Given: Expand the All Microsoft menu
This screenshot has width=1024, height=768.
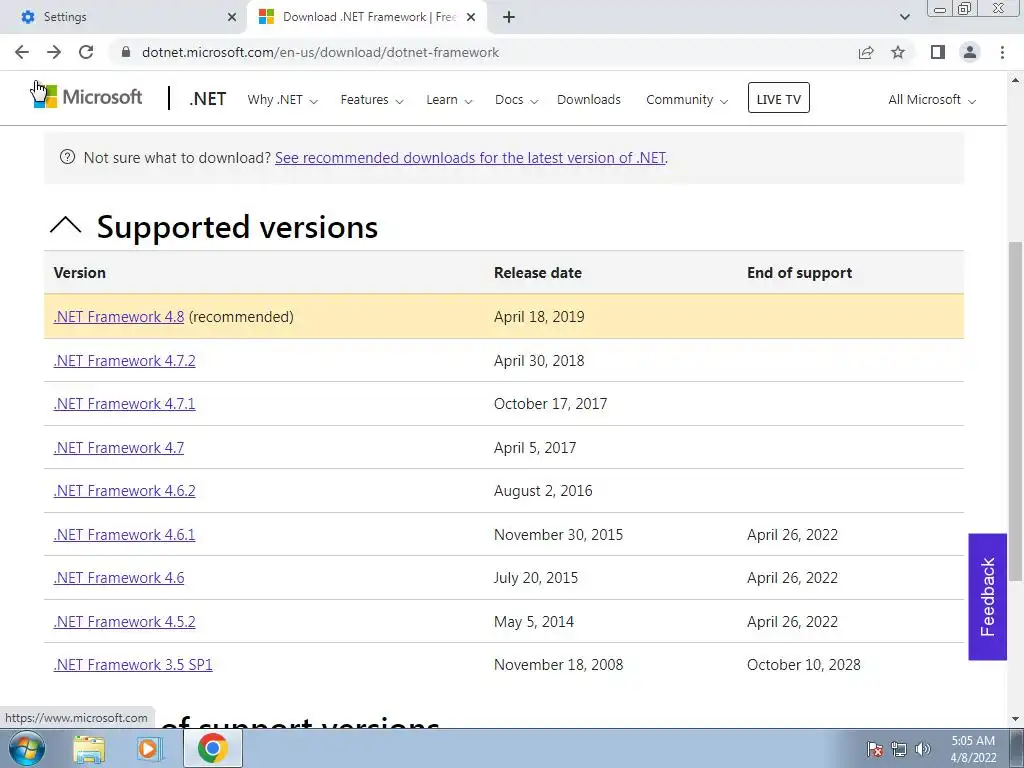Looking at the screenshot, I should 932,100.
